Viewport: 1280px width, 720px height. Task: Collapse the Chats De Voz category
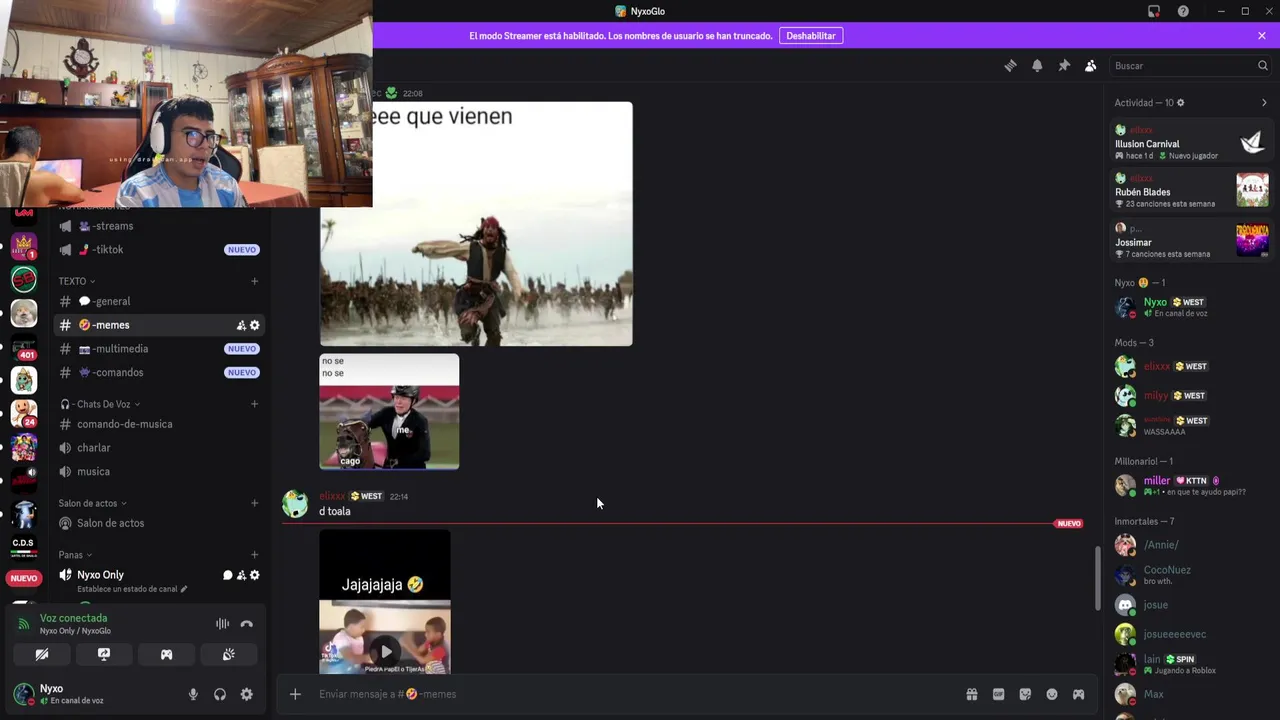click(100, 404)
